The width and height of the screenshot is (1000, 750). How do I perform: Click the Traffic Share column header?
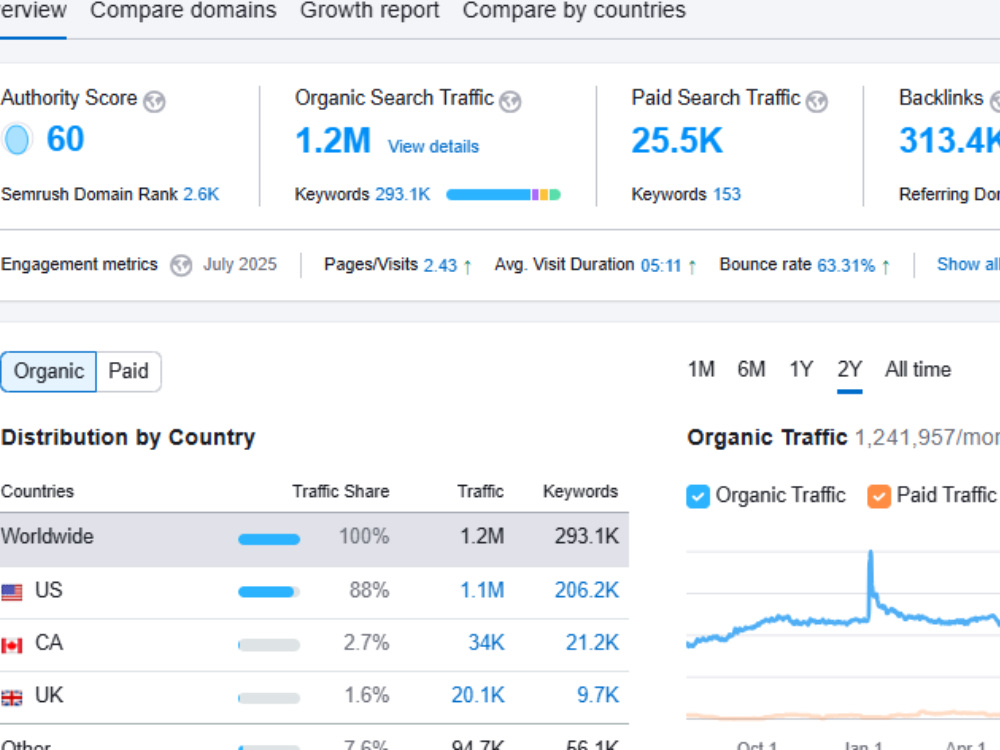coord(341,491)
